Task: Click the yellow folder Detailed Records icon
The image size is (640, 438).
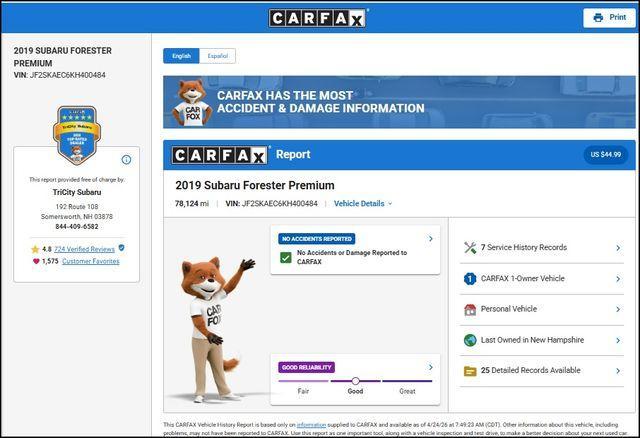Action: point(470,371)
